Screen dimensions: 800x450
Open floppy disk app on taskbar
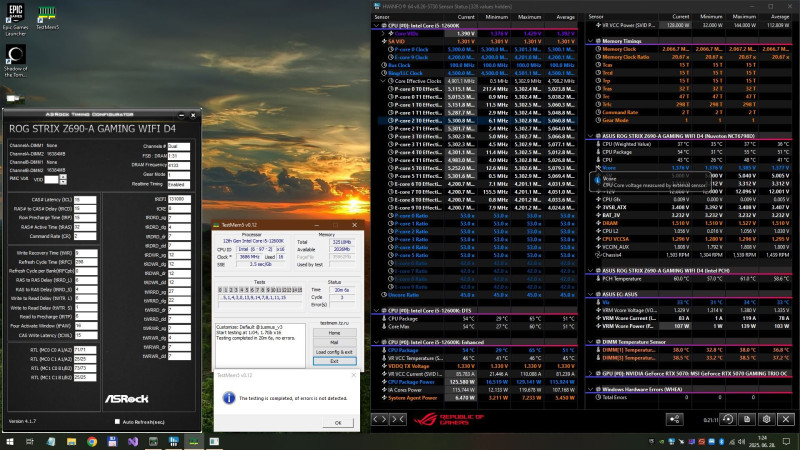112,441
